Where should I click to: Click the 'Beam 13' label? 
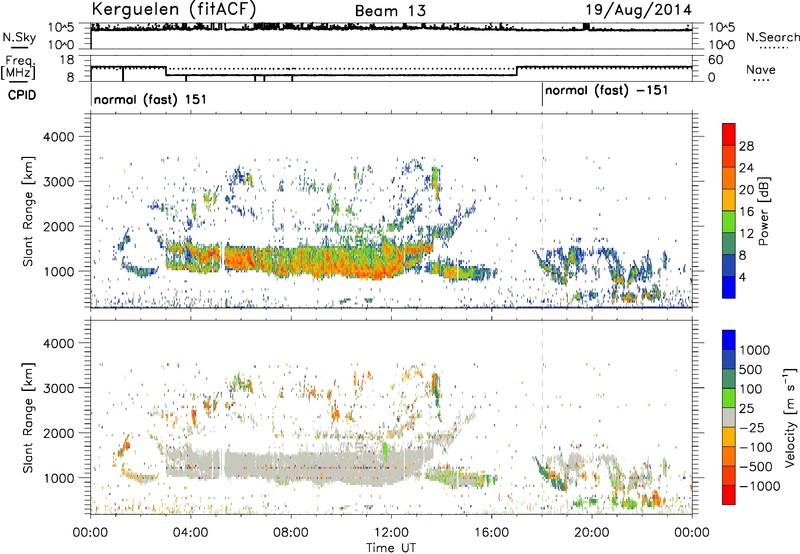click(x=390, y=11)
